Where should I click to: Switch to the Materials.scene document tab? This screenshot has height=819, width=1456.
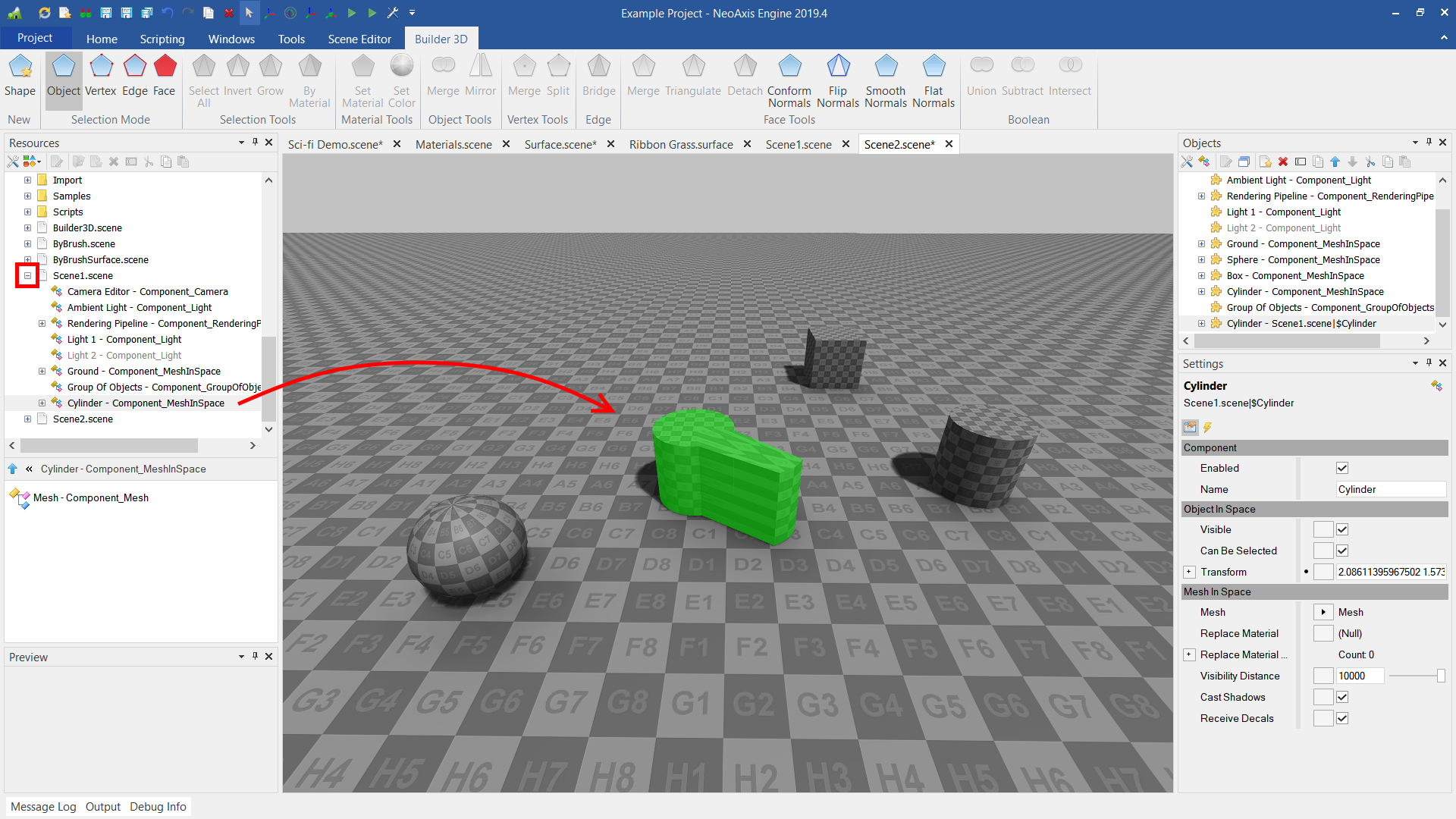coord(453,144)
